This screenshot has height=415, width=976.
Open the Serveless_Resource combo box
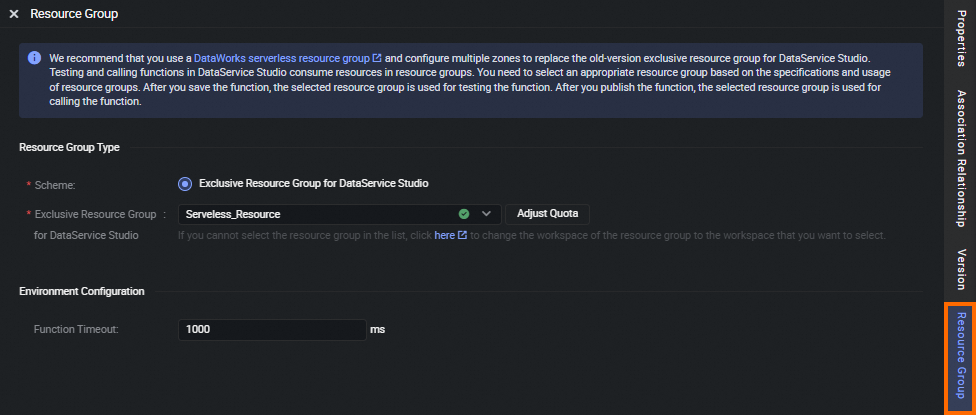click(x=320, y=214)
